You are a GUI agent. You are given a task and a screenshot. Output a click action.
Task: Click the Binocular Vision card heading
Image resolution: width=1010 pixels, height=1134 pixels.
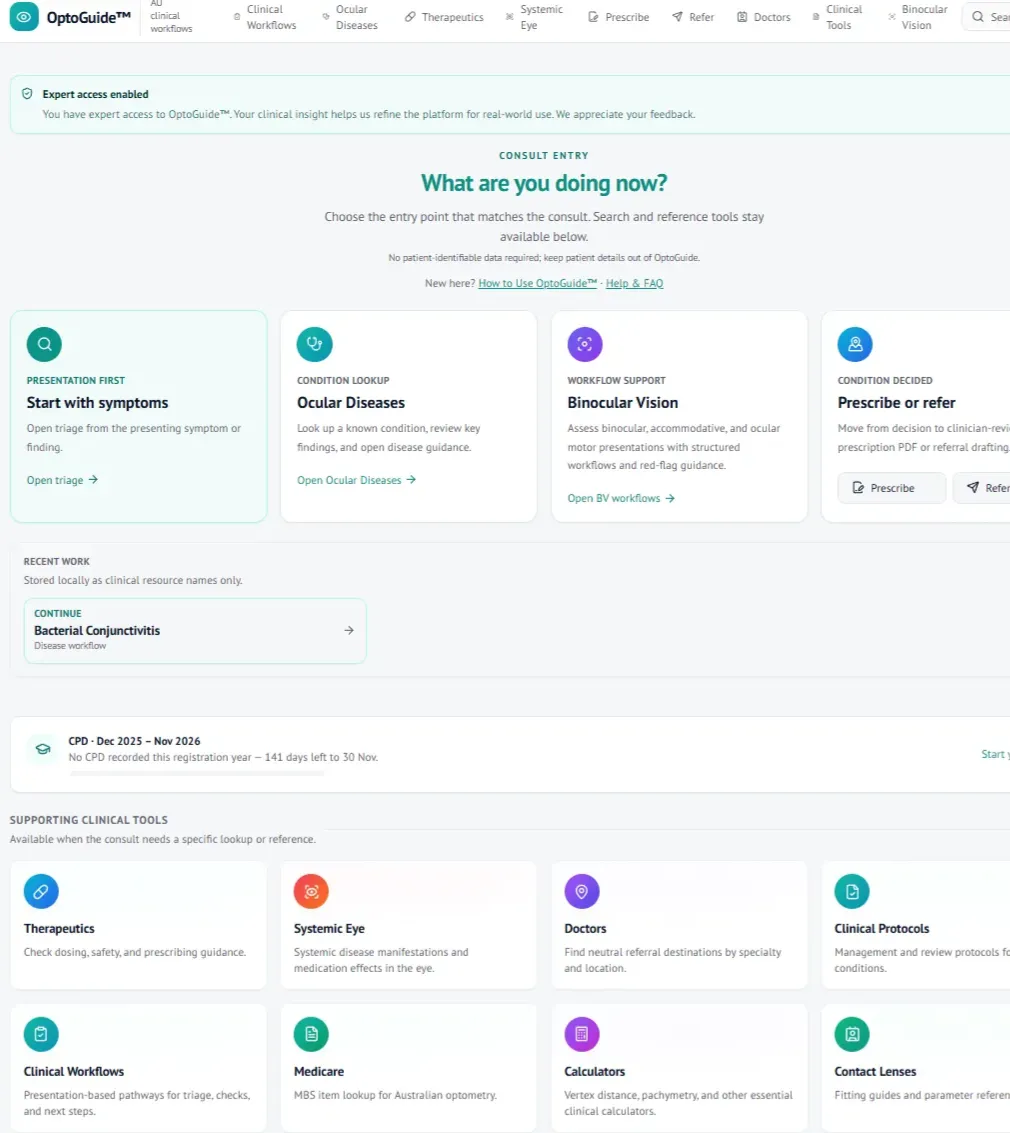[x=623, y=403]
